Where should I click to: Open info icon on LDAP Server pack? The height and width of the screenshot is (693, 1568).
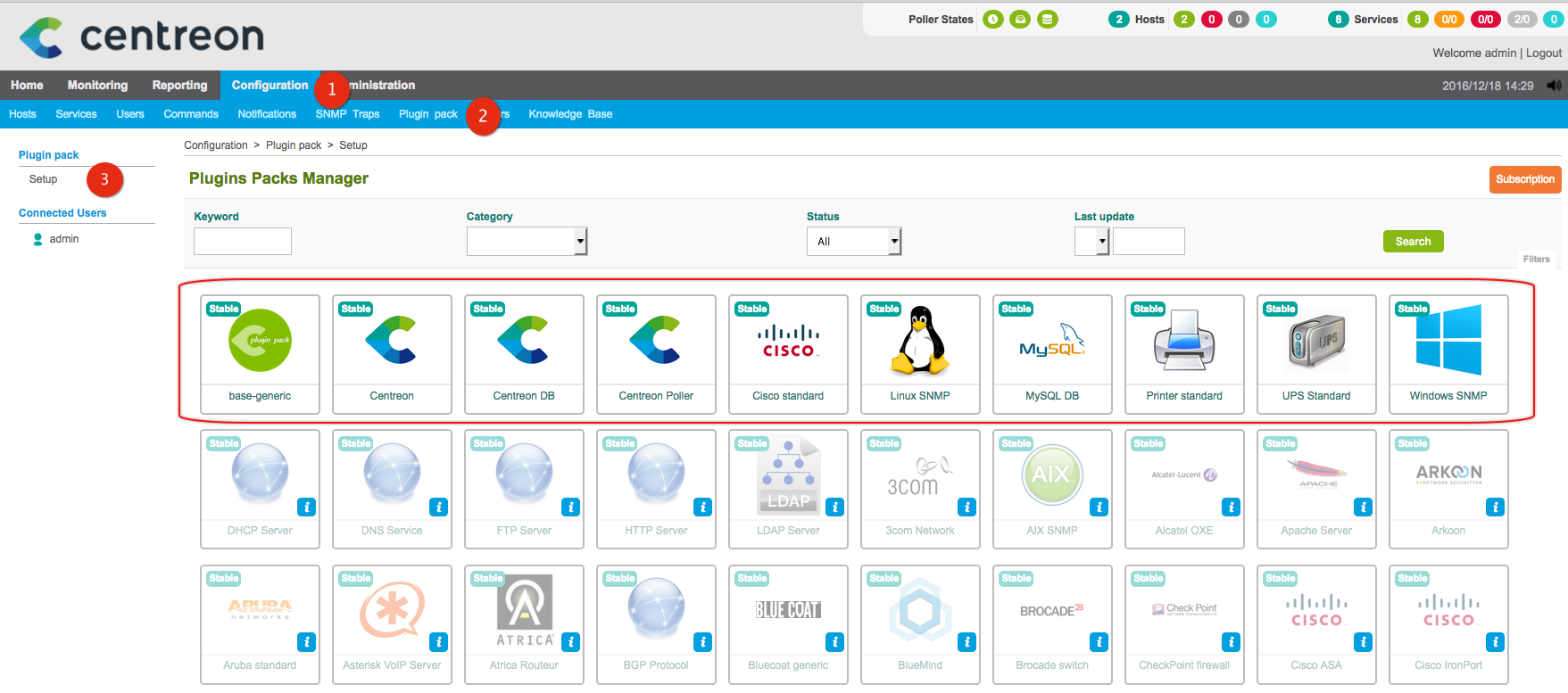834,507
